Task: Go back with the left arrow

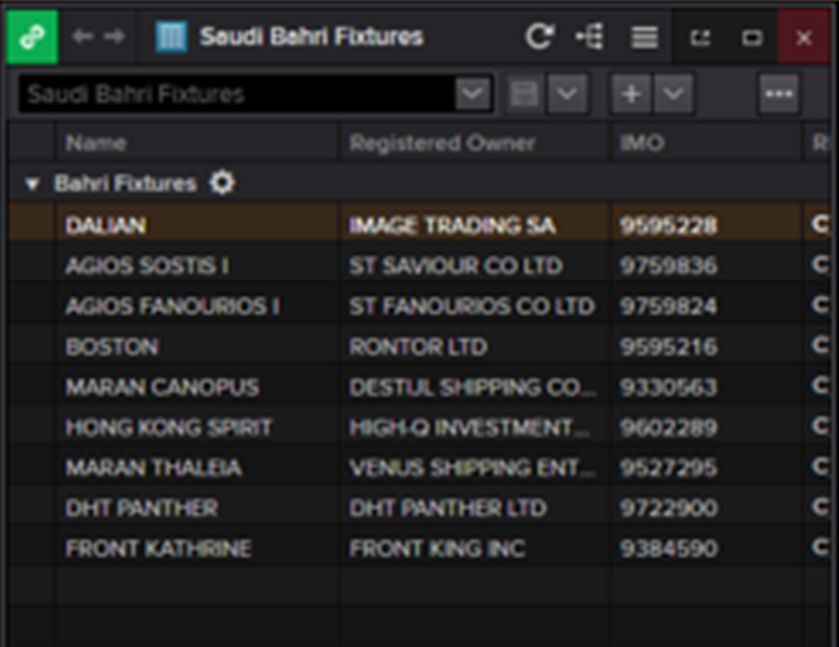Action: tap(83, 36)
